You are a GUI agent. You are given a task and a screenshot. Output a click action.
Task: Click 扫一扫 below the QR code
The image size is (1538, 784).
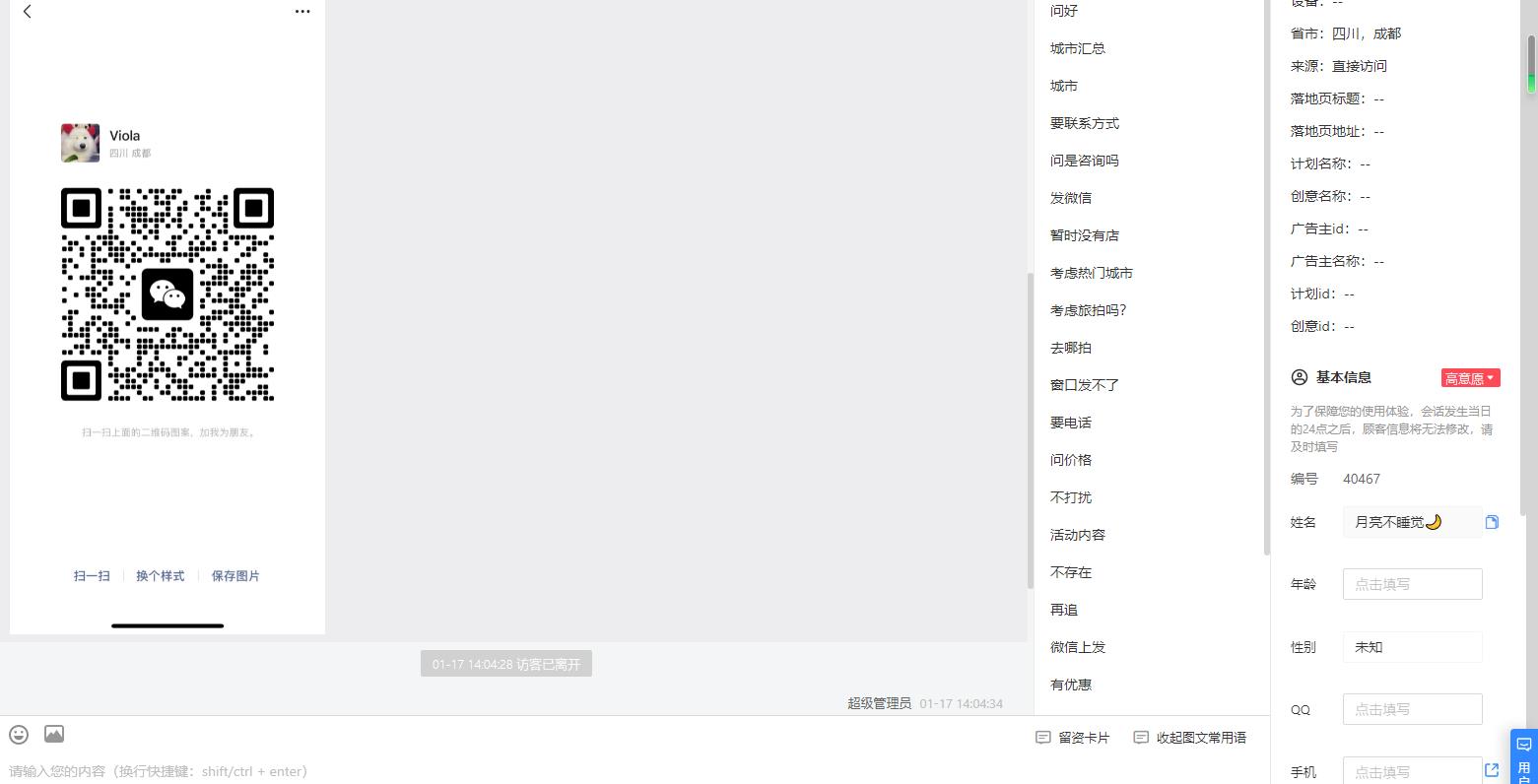92,576
